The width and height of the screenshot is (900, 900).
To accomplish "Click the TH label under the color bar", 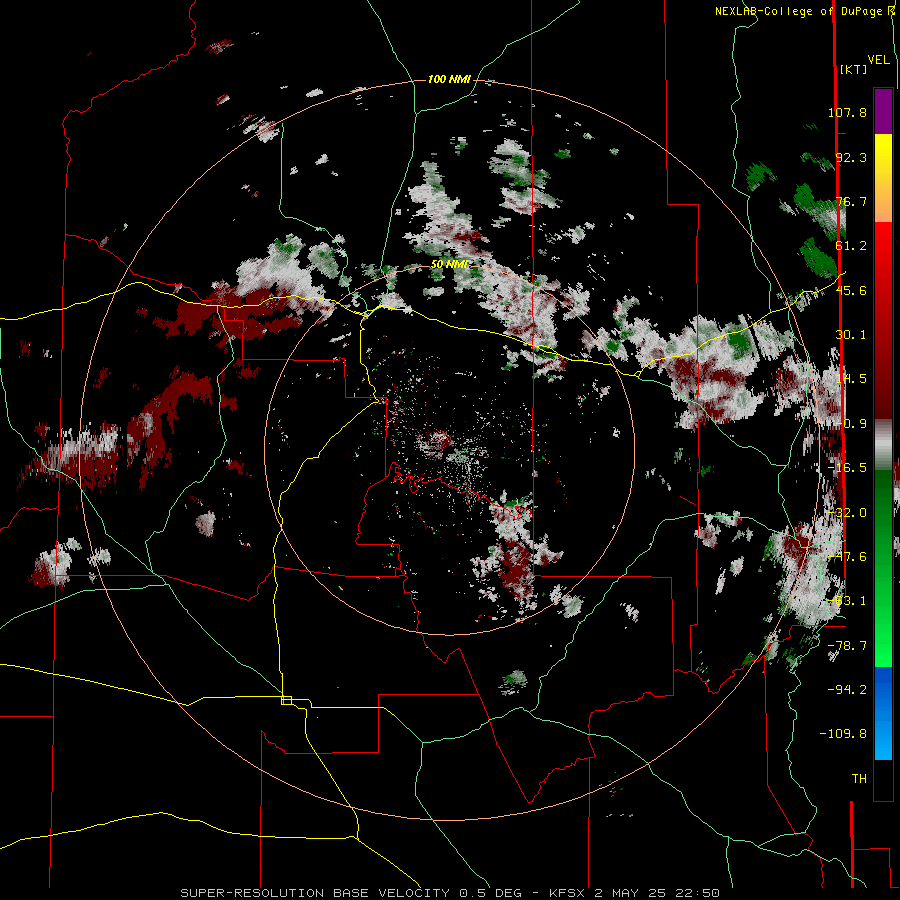I will click(859, 779).
